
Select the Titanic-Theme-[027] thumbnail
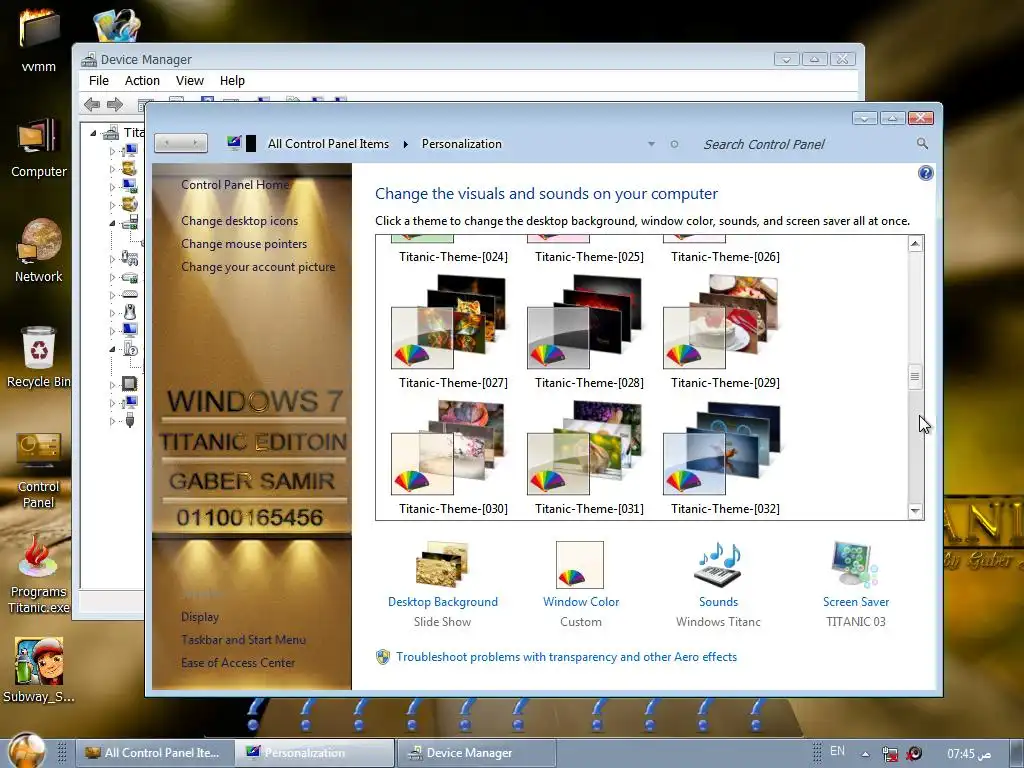(448, 322)
